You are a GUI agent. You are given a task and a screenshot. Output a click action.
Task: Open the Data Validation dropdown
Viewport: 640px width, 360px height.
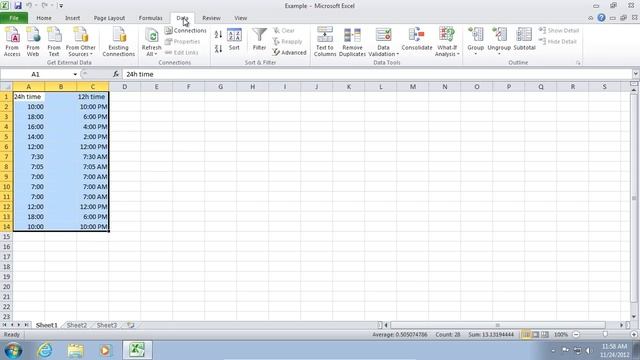384,54
